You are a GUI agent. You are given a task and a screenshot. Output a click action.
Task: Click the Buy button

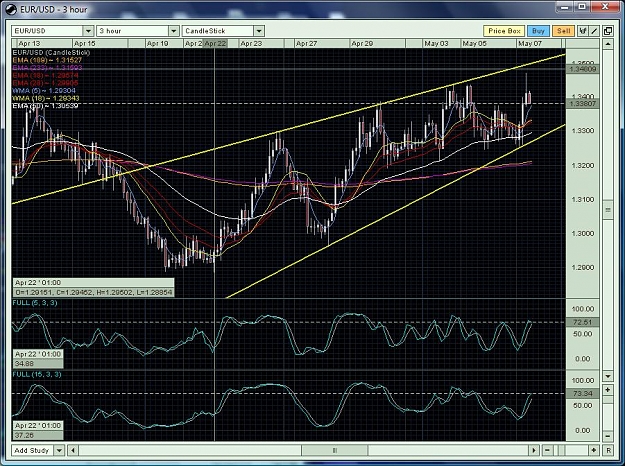[x=538, y=31]
